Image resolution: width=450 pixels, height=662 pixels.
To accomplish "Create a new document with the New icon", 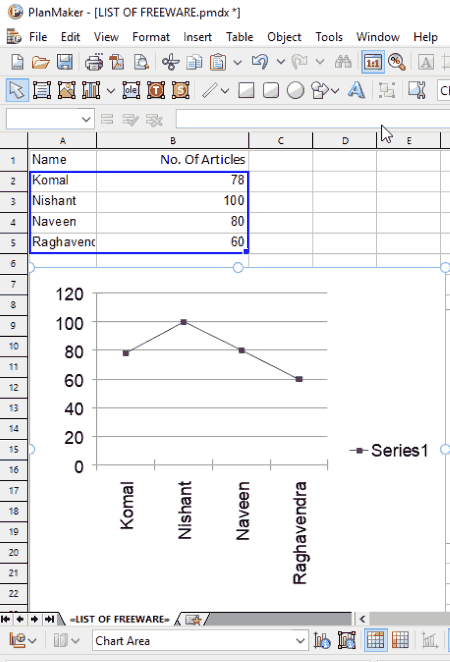I will (17, 62).
